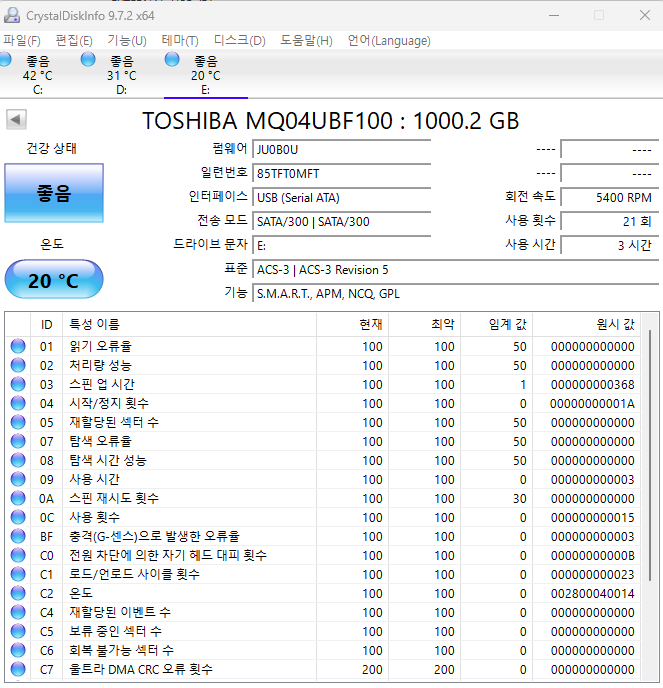Click the 전송 모드 field SATA/300

point(342,222)
